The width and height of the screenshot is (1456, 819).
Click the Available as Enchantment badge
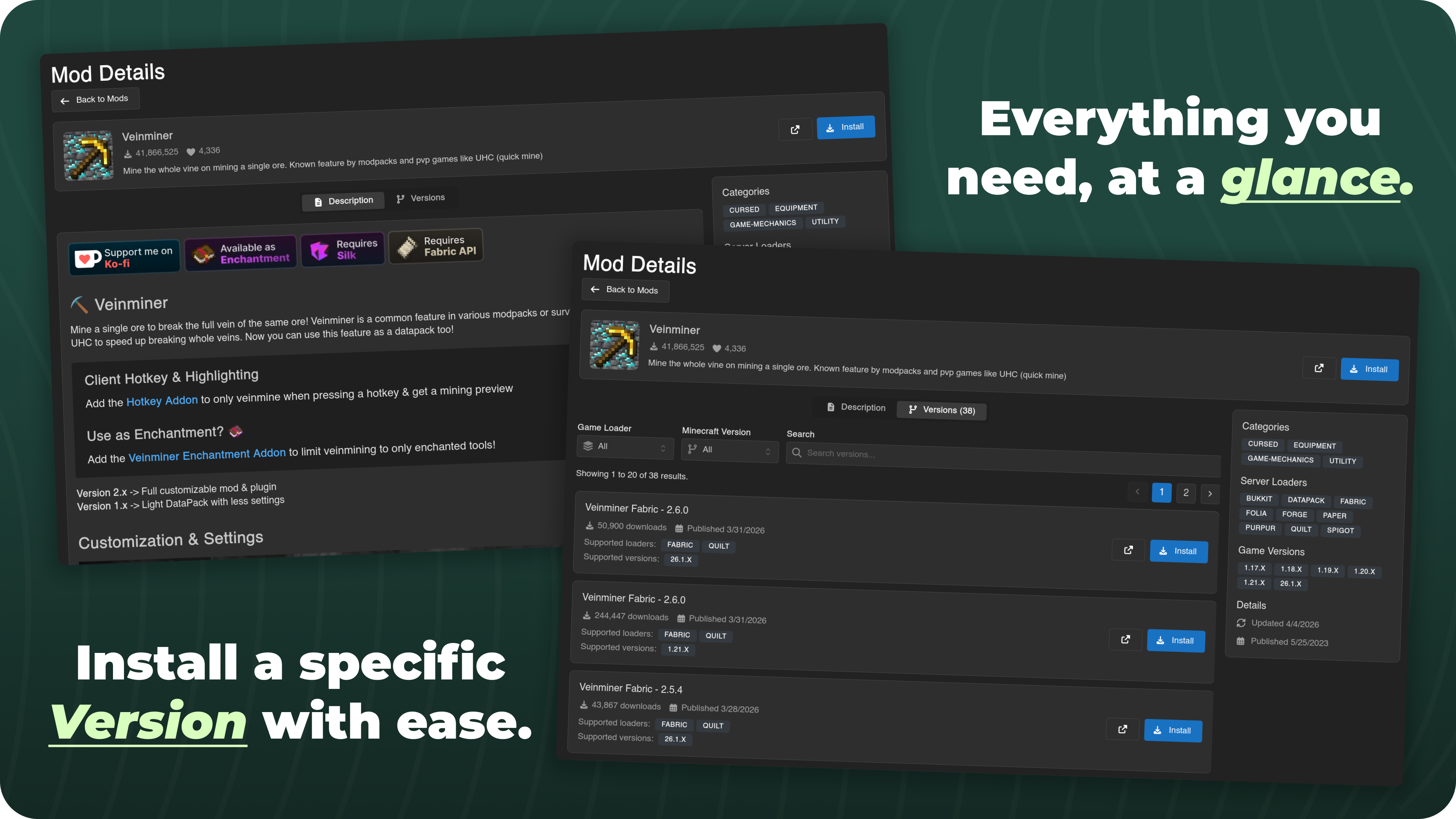[x=240, y=253]
